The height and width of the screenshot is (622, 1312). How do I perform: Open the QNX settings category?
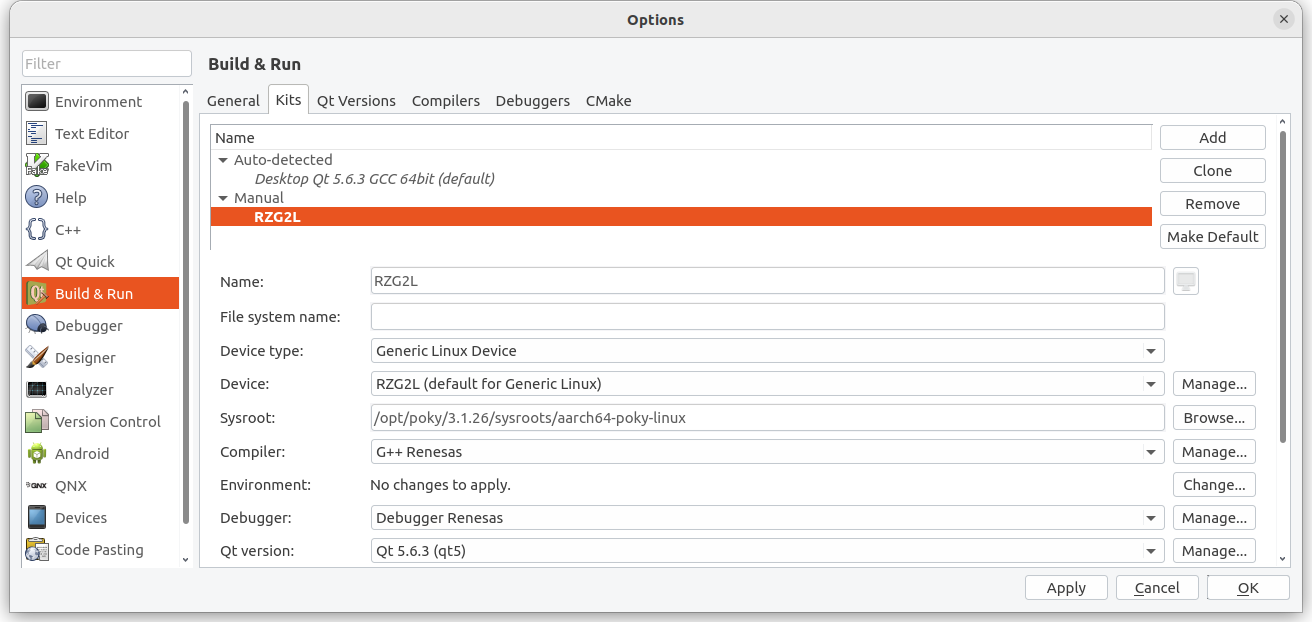coord(71,486)
